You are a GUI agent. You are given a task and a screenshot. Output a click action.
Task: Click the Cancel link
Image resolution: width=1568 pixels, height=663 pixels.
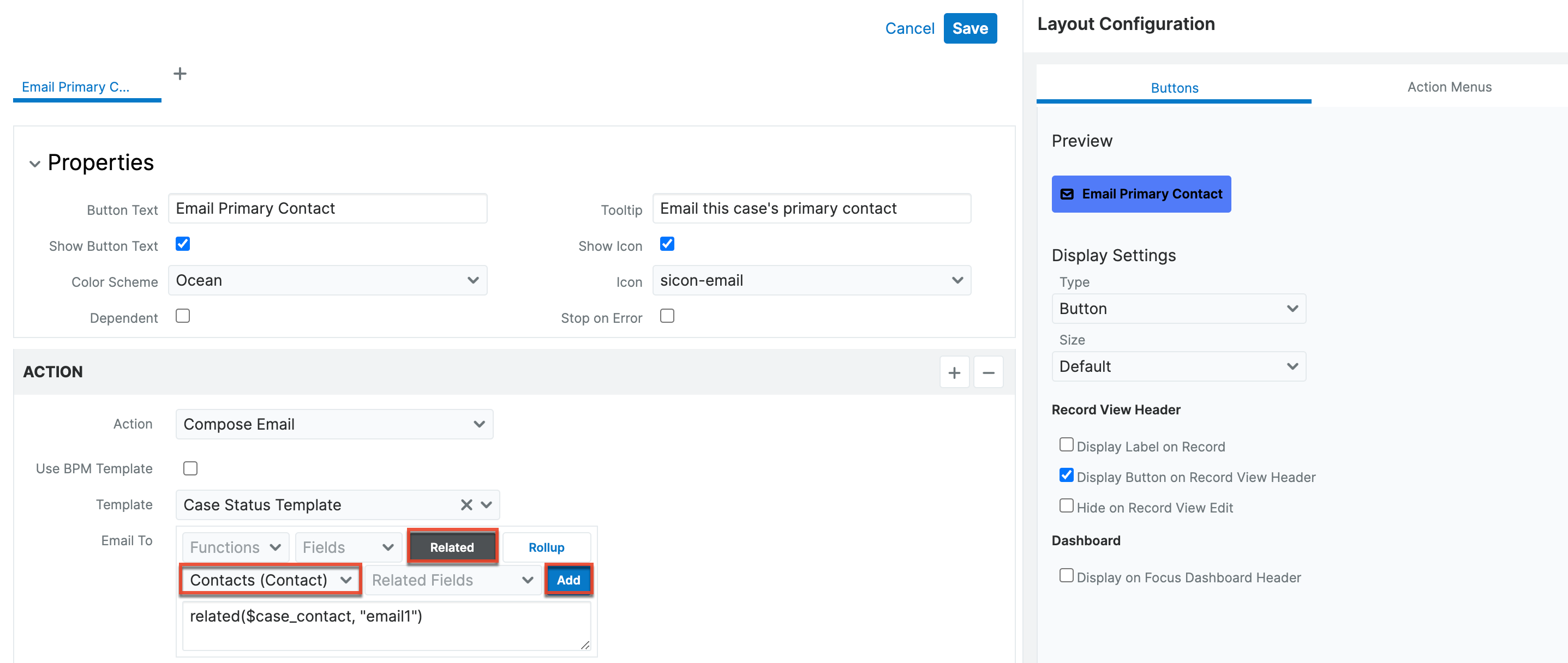coord(909,28)
